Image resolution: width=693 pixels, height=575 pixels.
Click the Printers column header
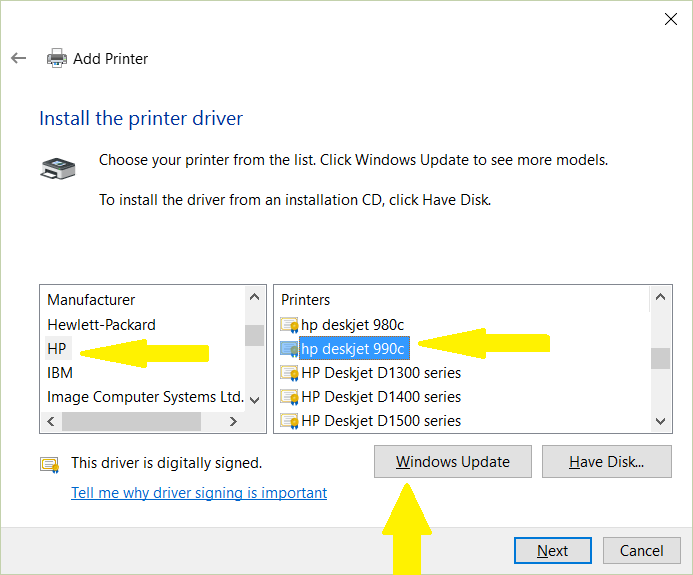coord(305,300)
